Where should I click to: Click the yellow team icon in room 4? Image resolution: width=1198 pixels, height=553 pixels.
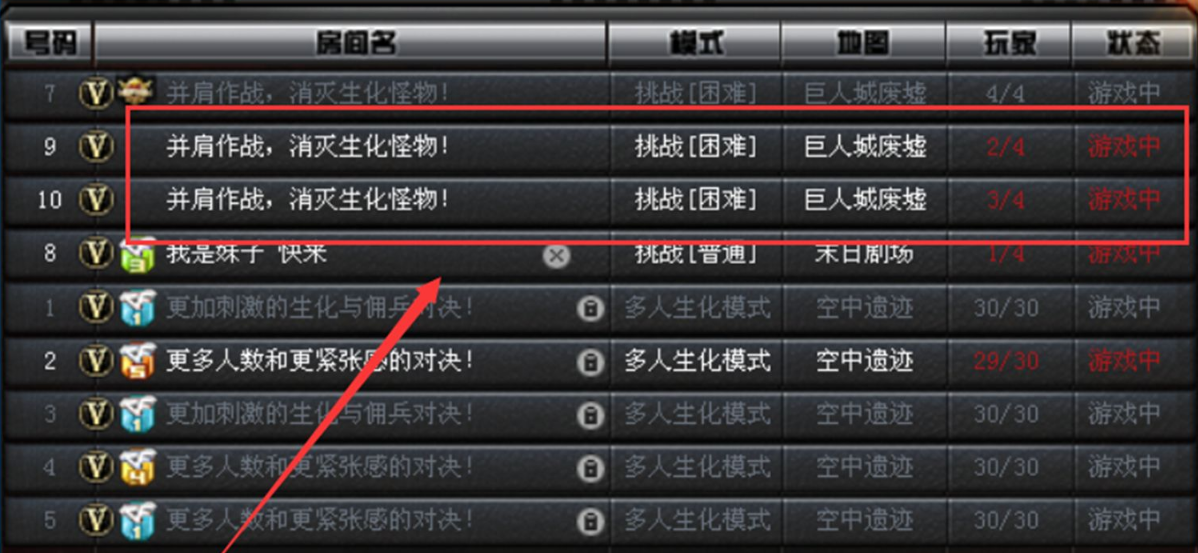pyautogui.click(x=138, y=467)
